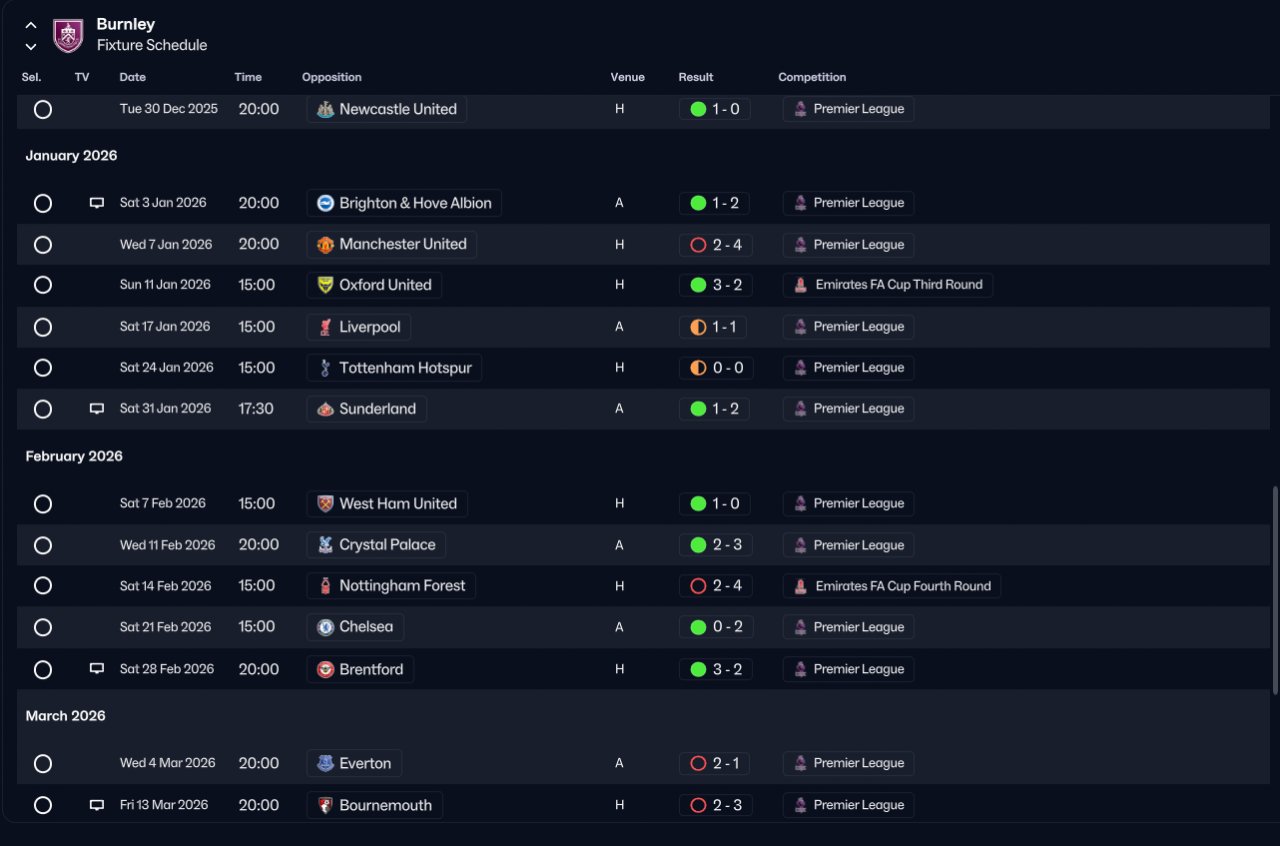This screenshot has width=1280, height=846.
Task: Sort fixtures by the Date column header
Action: 132,77
